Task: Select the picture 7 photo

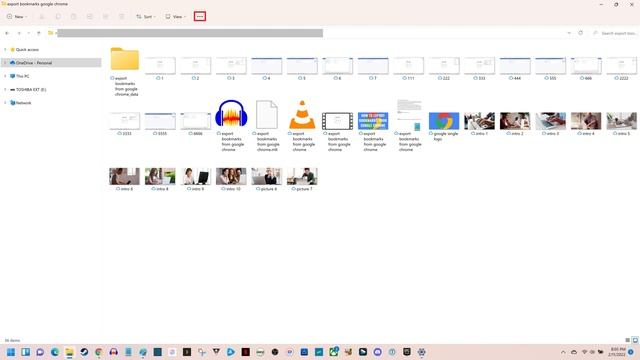Action: pyautogui.click(x=302, y=176)
